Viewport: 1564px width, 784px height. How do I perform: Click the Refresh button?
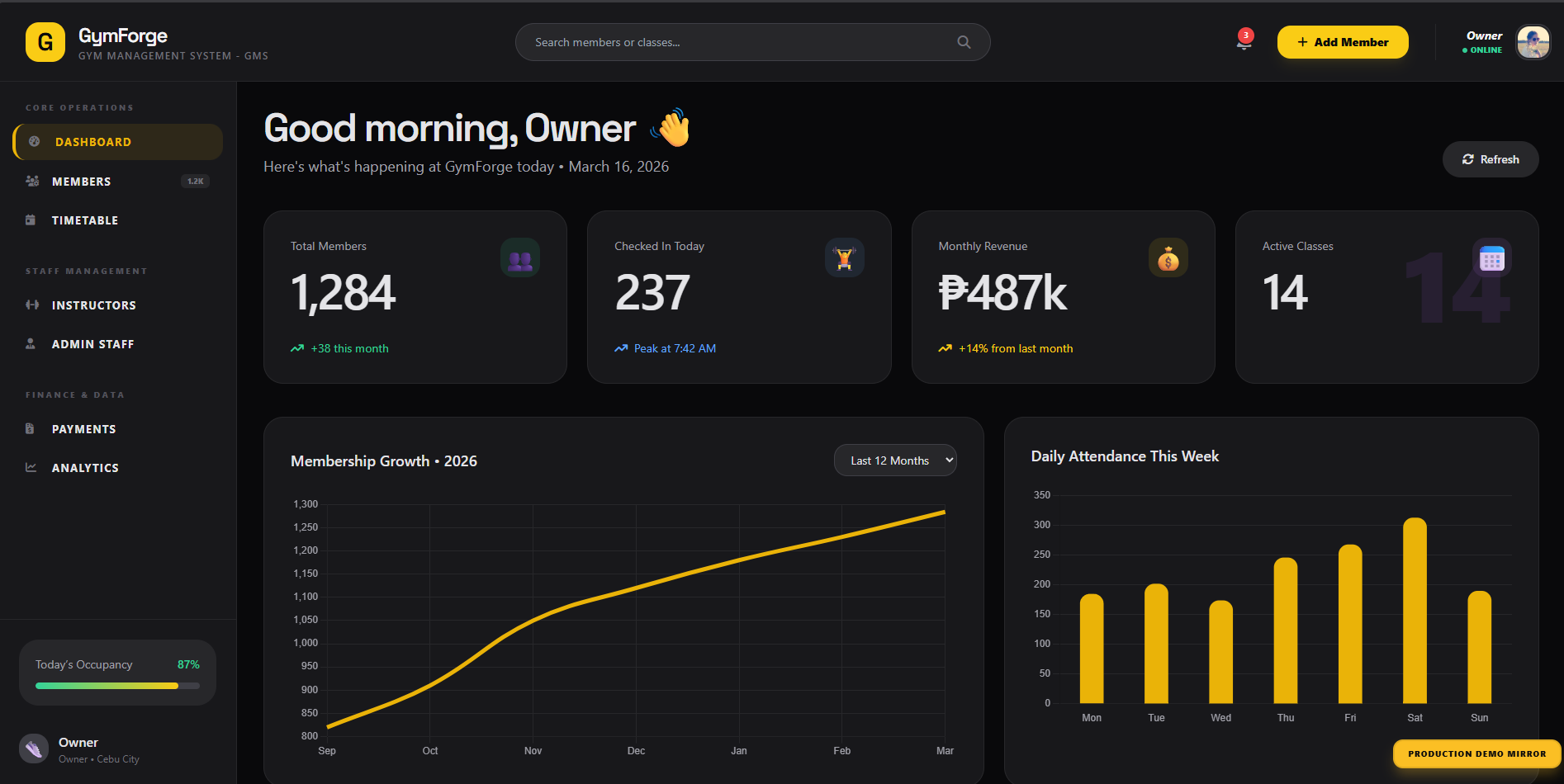(x=1491, y=159)
